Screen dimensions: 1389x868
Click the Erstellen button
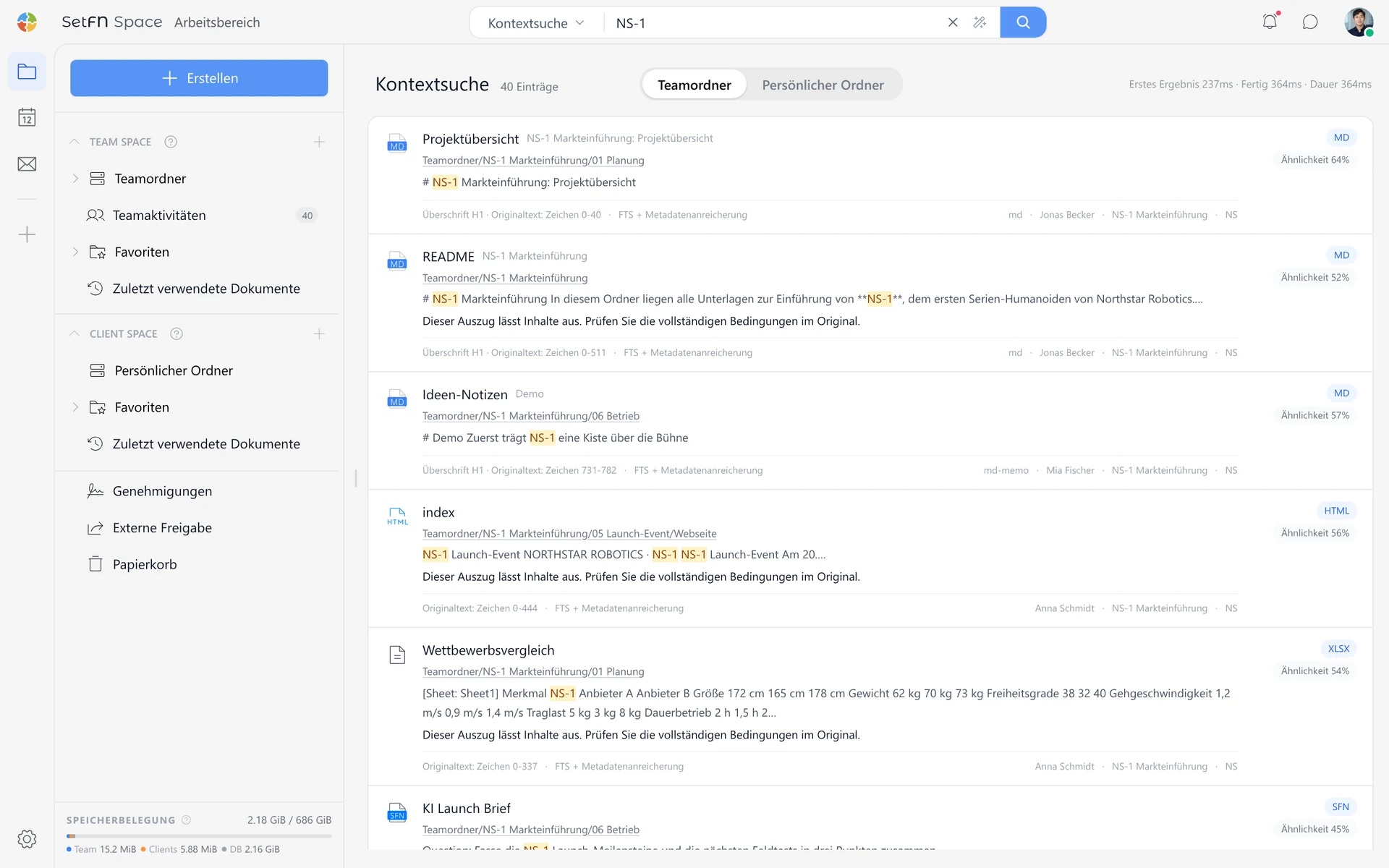(x=199, y=78)
